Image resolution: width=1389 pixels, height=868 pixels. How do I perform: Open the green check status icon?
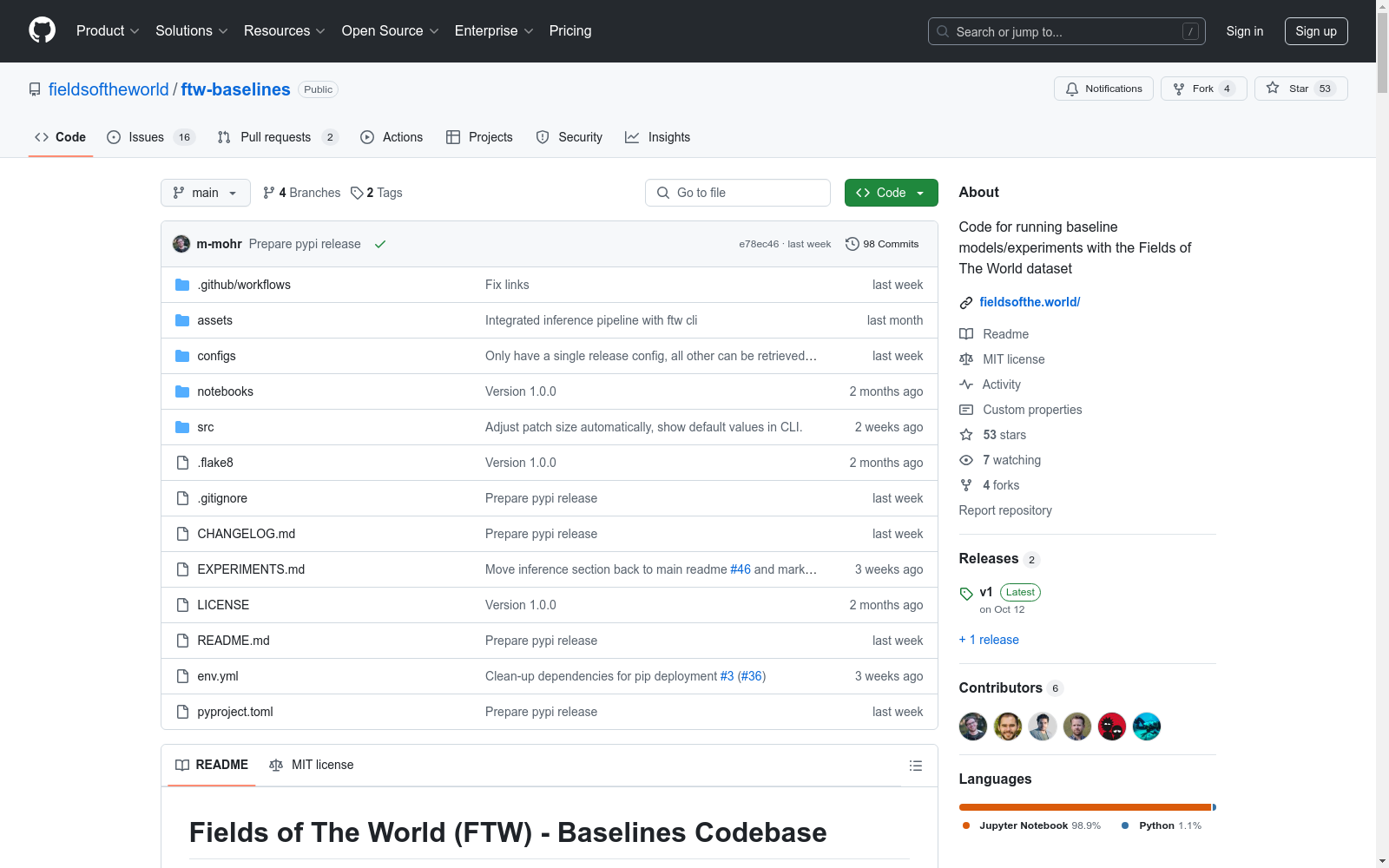coord(379,244)
